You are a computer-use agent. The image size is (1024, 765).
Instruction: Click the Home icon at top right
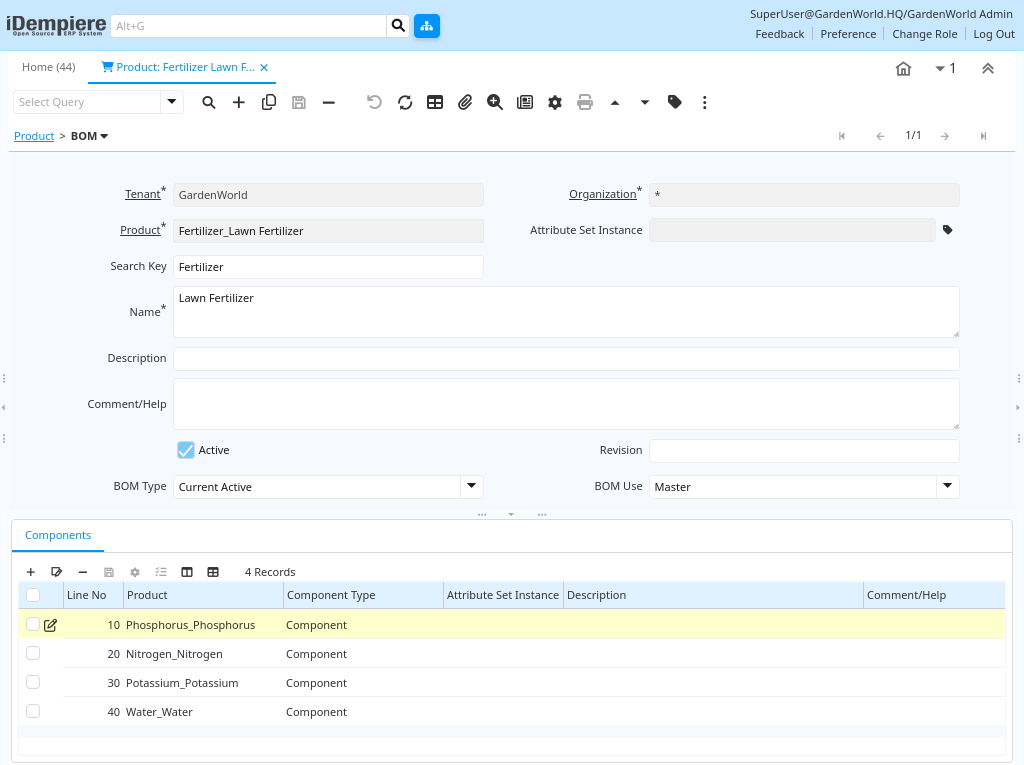pos(903,69)
